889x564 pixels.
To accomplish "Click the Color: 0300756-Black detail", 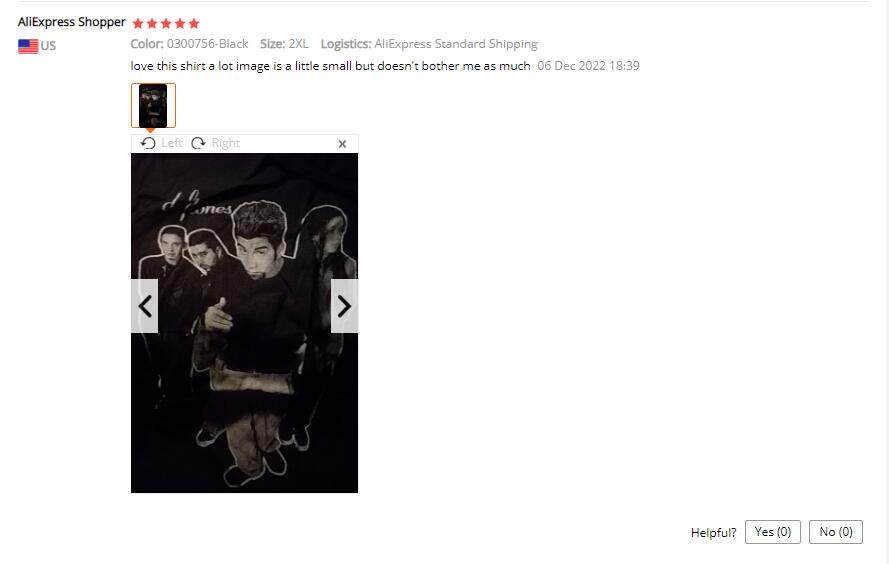I will coord(189,44).
